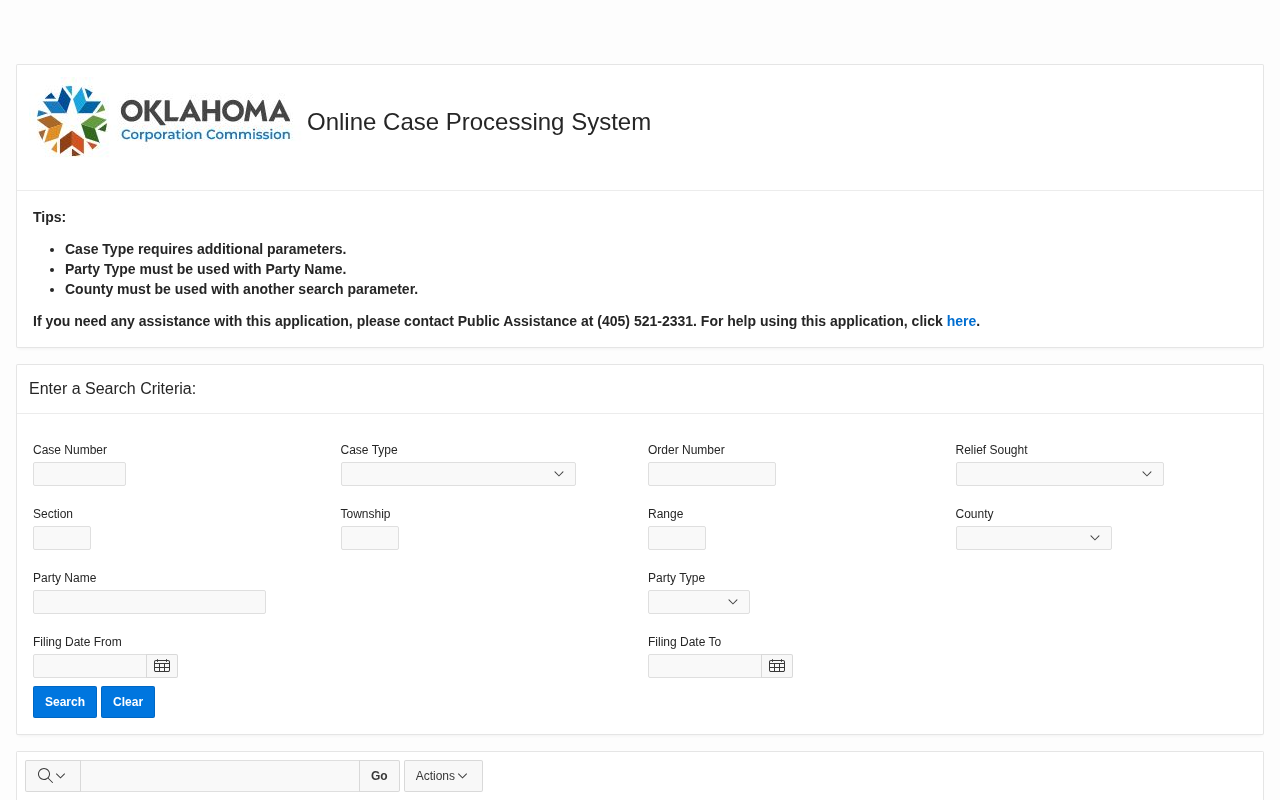Click the report search text box

coord(219,776)
